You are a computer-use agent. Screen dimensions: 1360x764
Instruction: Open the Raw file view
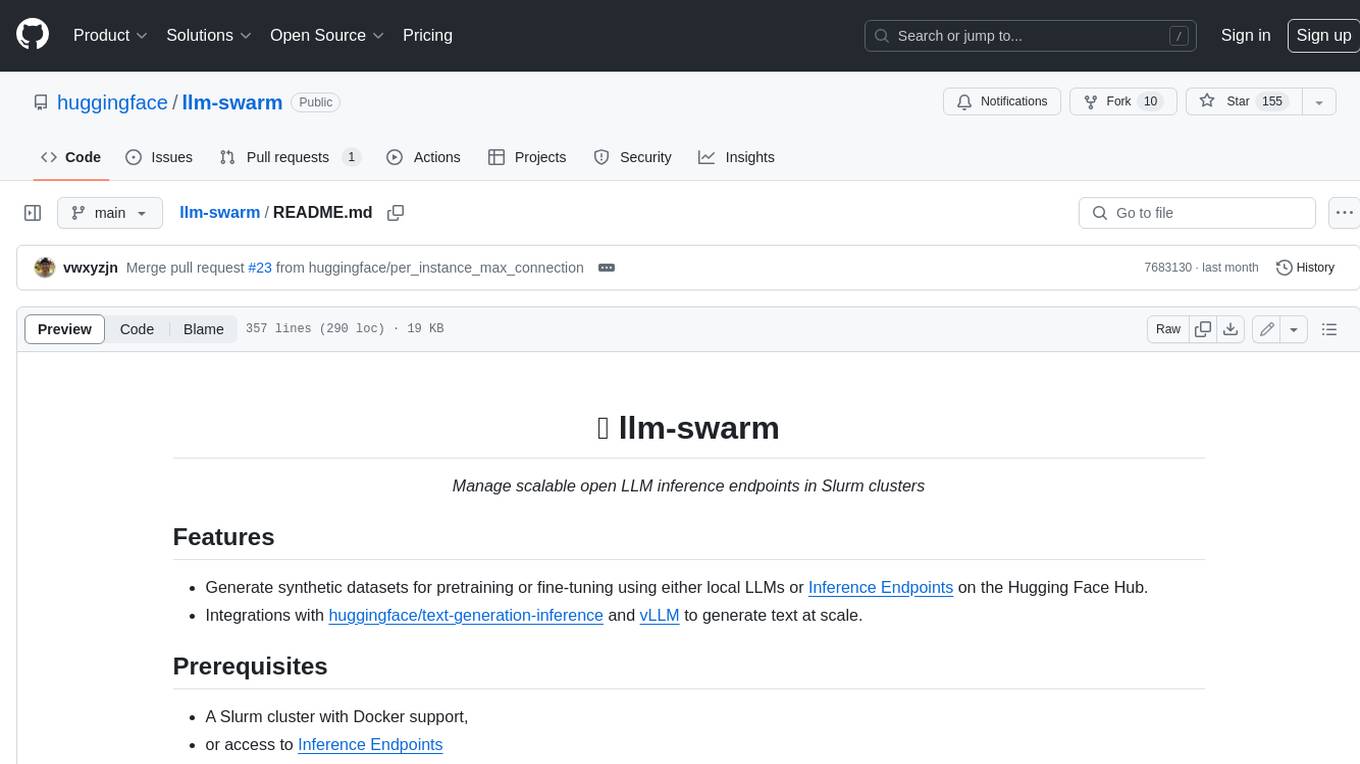point(1168,329)
